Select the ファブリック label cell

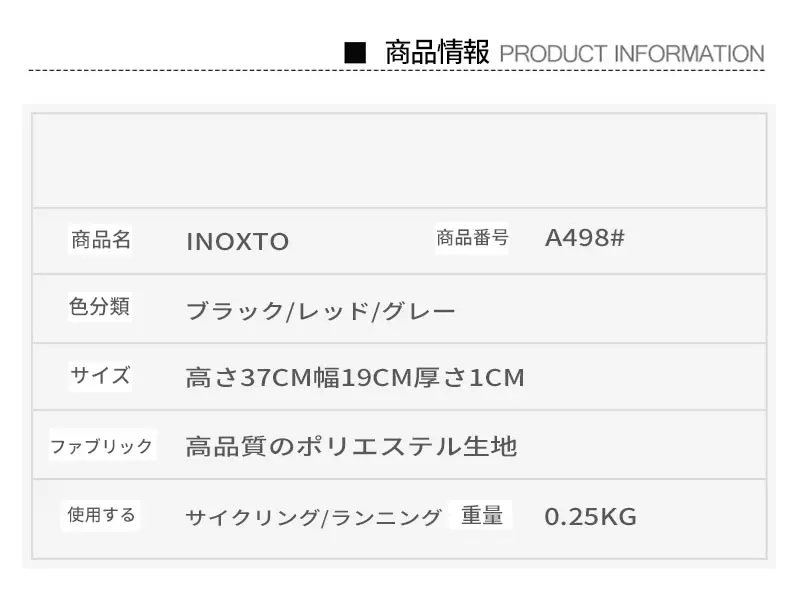pos(101,446)
